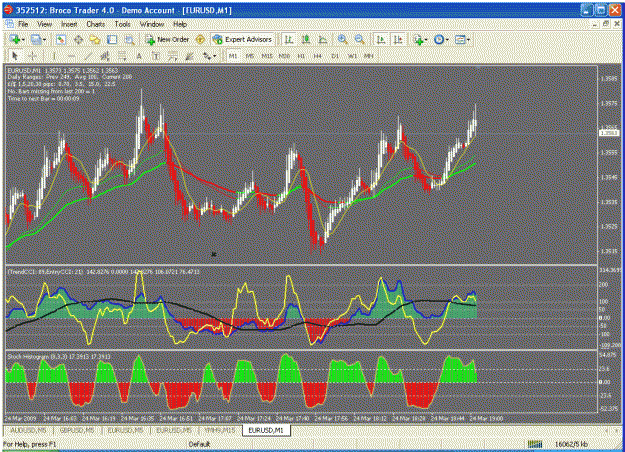Select the Equidistant Channel tool
Image resolution: width=625 pixels, height=452 pixels.
(x=105, y=56)
